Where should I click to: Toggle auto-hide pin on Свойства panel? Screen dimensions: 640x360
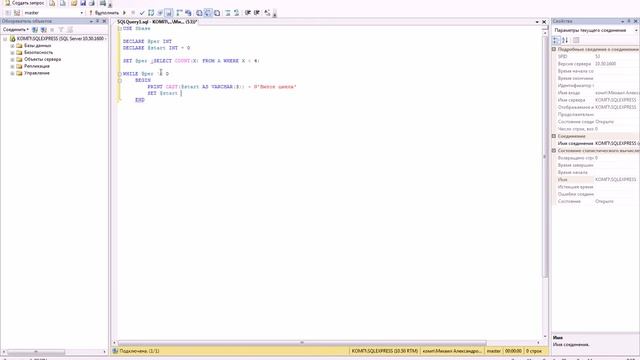pos(629,21)
